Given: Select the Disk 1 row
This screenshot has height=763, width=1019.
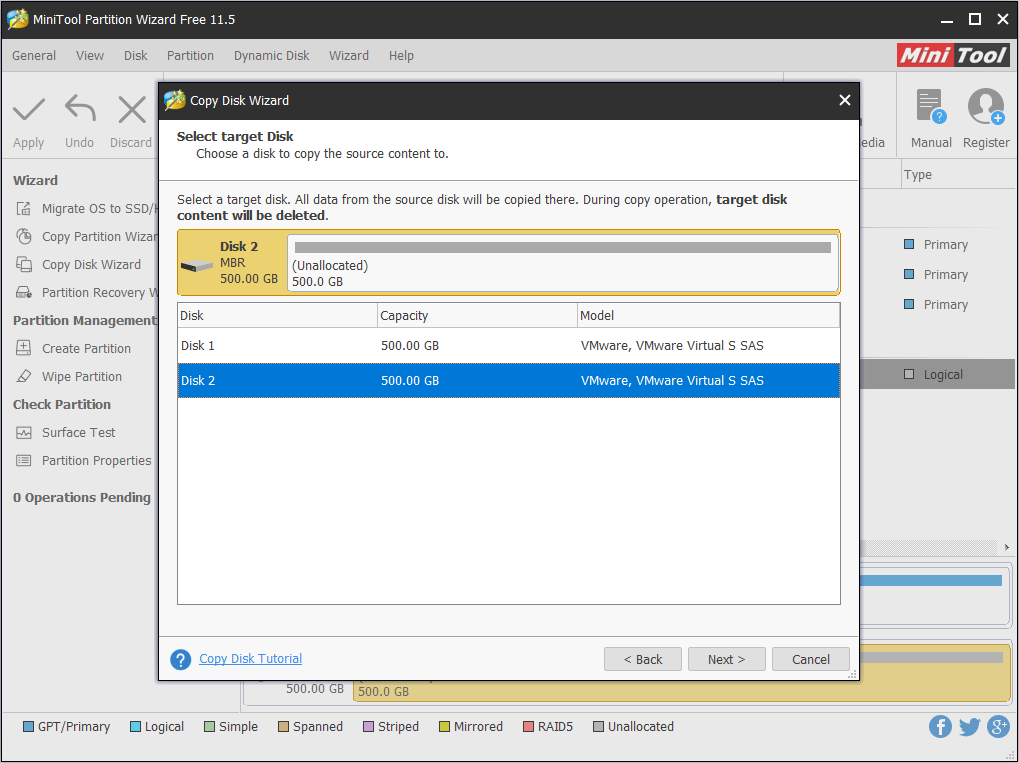Looking at the screenshot, I should (509, 346).
